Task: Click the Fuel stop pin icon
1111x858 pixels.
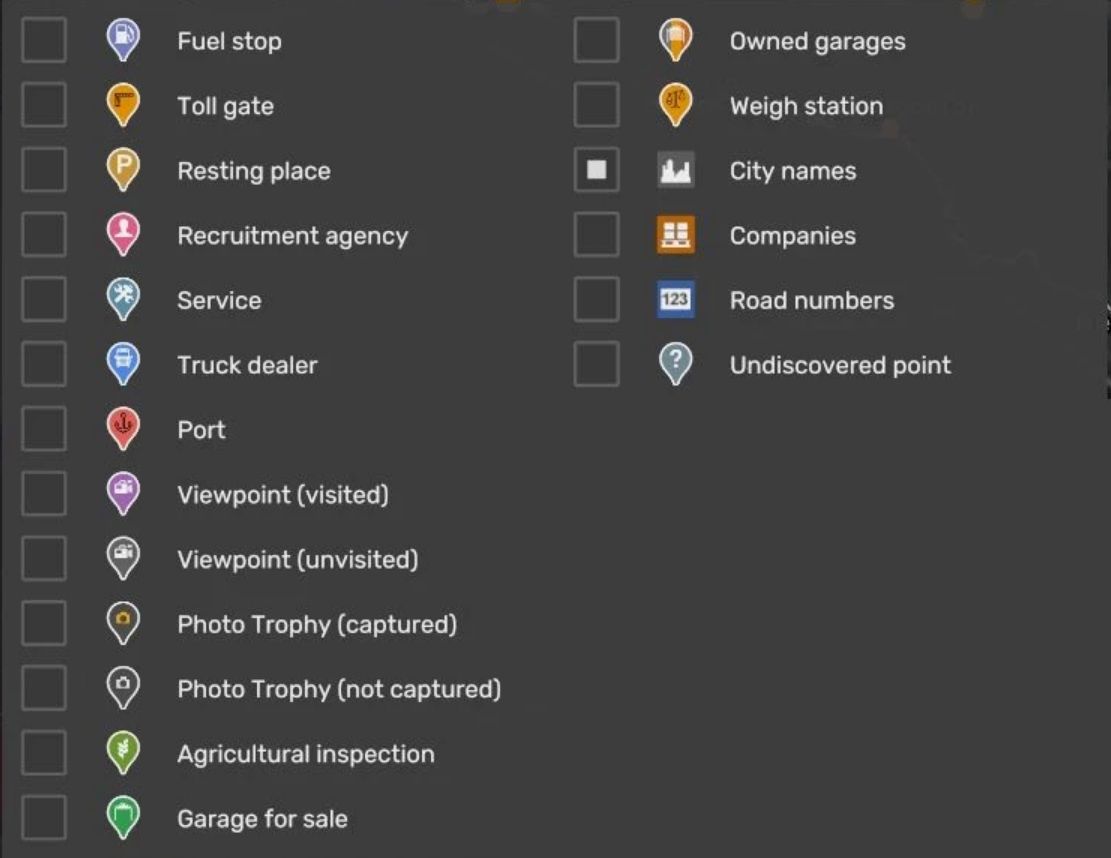Action: pos(123,40)
